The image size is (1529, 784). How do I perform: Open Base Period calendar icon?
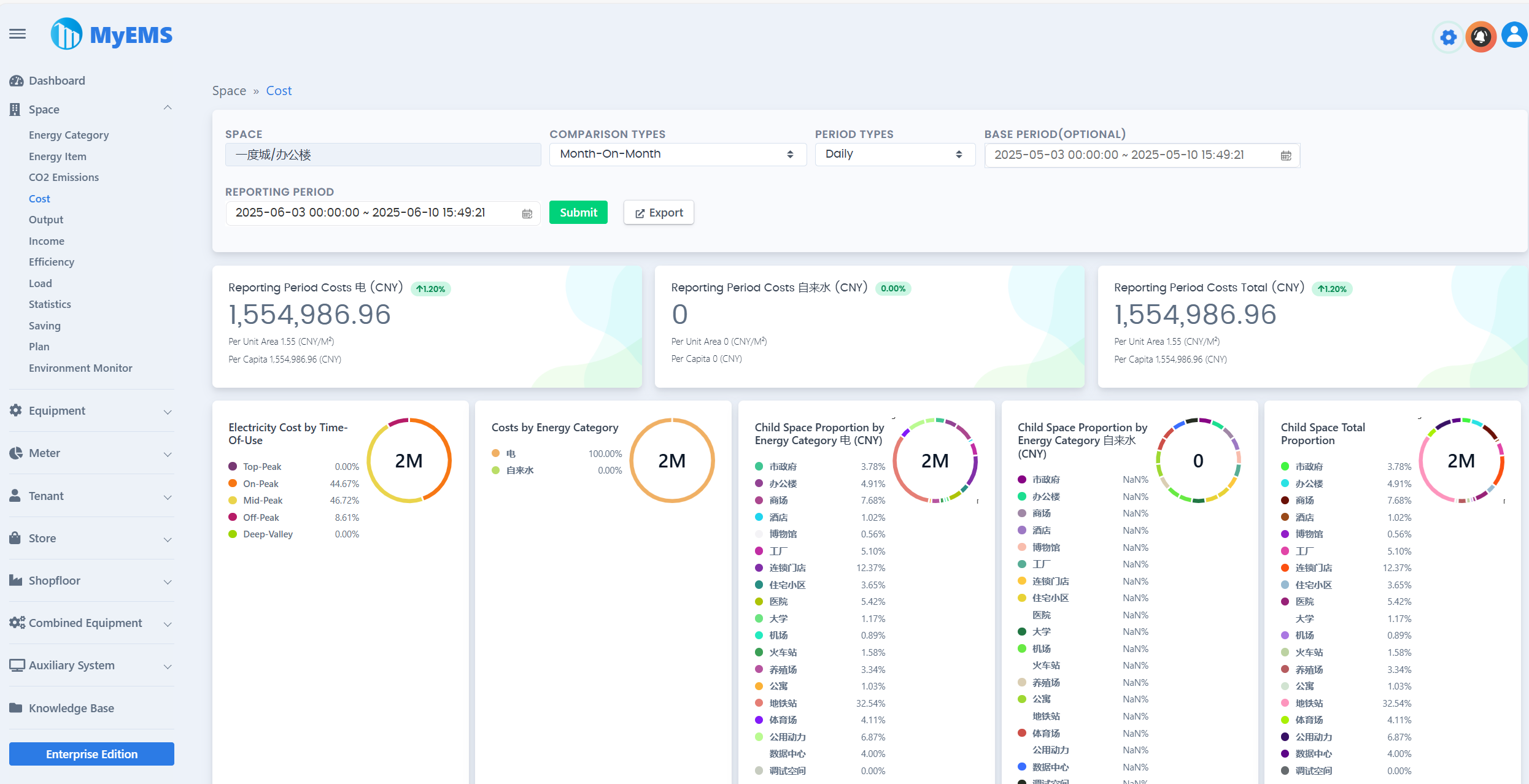pos(1286,156)
